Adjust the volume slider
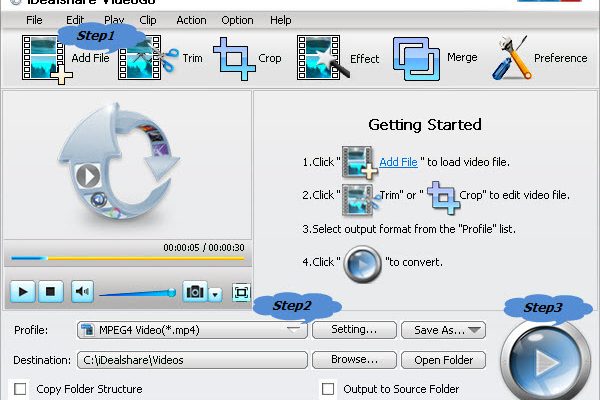The width and height of the screenshot is (600, 400). click(138, 293)
